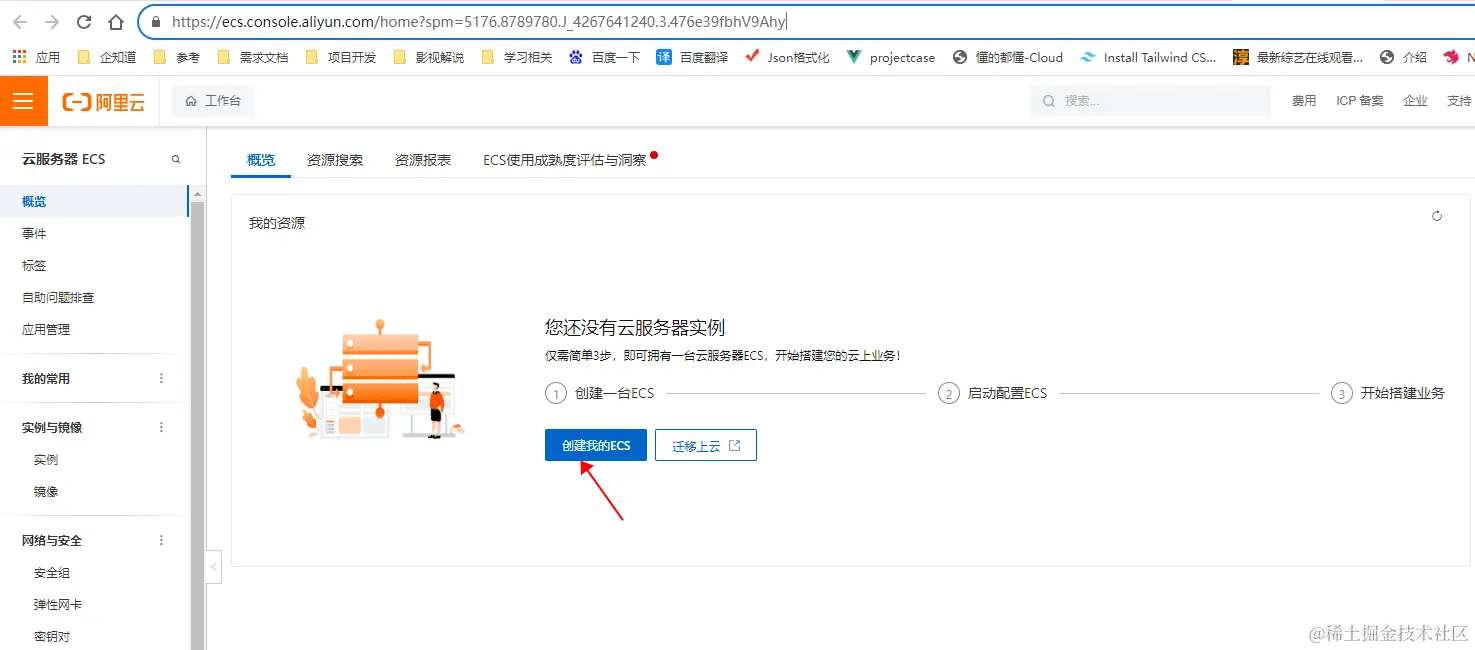1475x650 pixels.
Task: Open the 实例与镜像 more-options dots
Action: pos(162,427)
